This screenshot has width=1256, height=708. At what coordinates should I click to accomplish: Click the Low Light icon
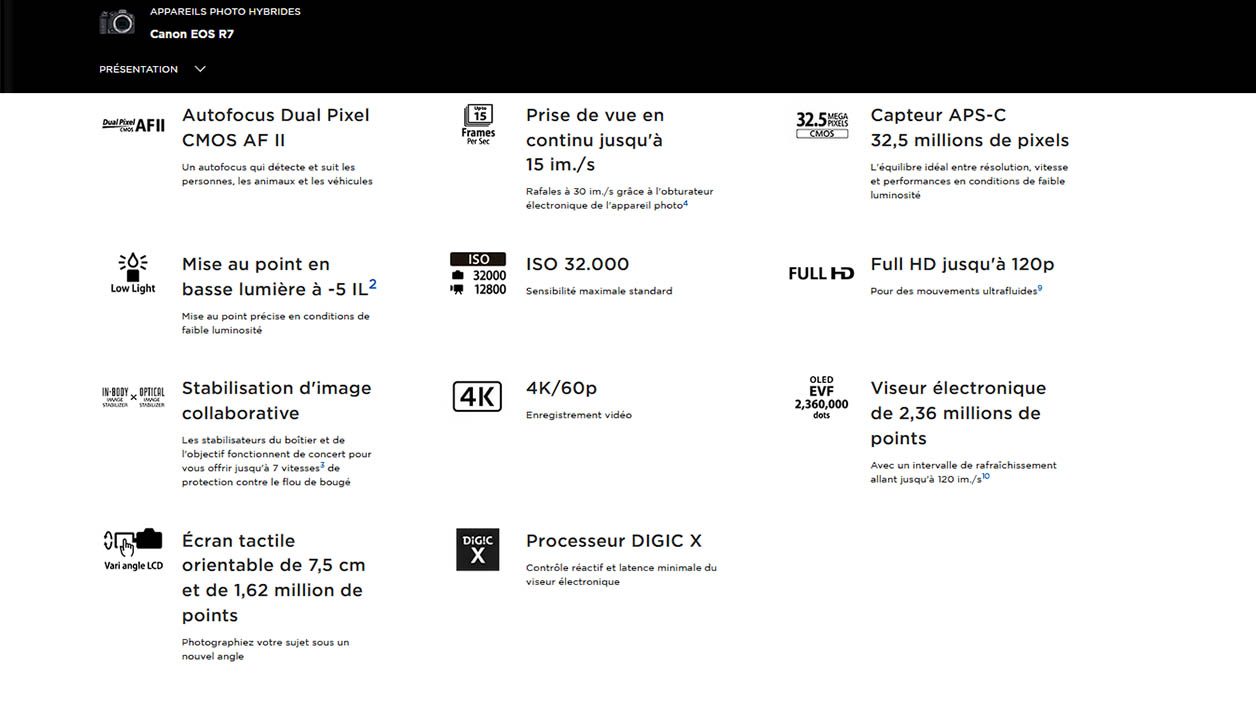[x=133, y=273]
